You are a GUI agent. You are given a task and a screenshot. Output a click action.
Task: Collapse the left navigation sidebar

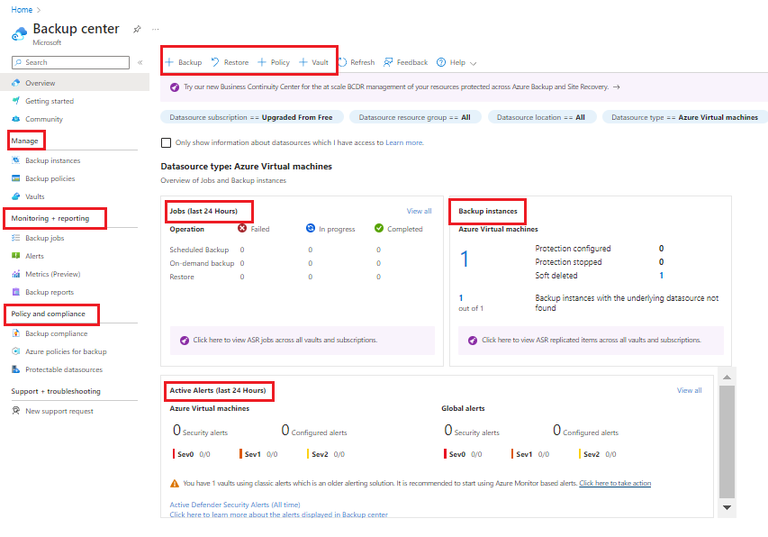140,62
